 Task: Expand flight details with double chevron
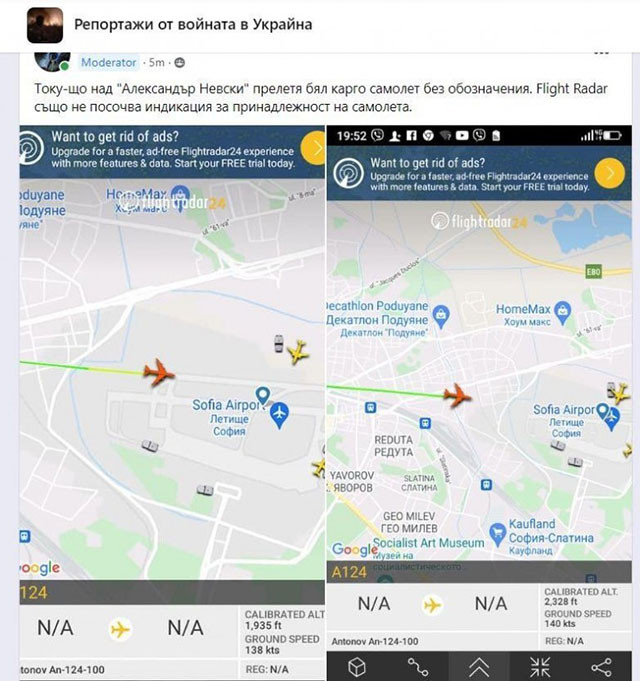tap(479, 667)
